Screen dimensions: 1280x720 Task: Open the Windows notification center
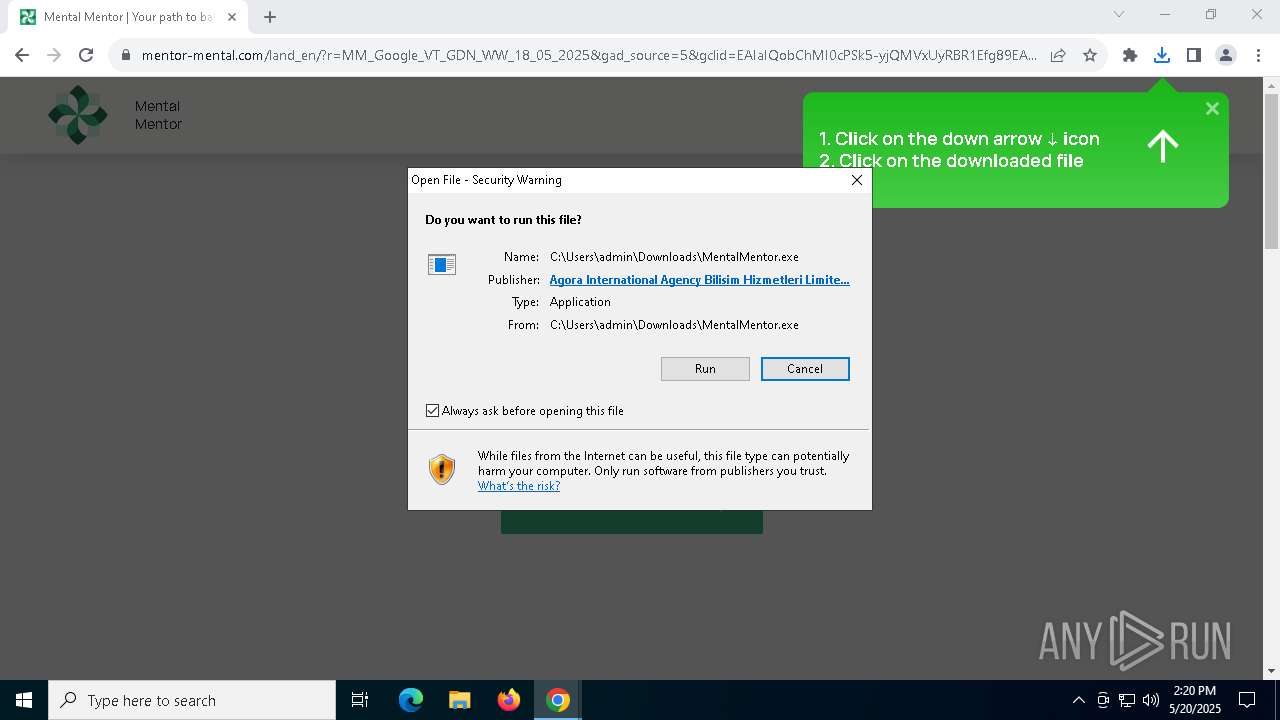1247,700
